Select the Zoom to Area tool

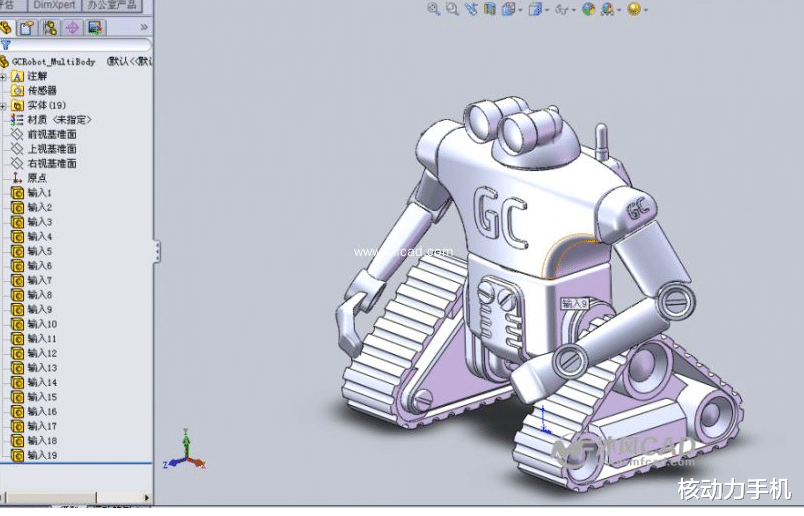point(452,9)
